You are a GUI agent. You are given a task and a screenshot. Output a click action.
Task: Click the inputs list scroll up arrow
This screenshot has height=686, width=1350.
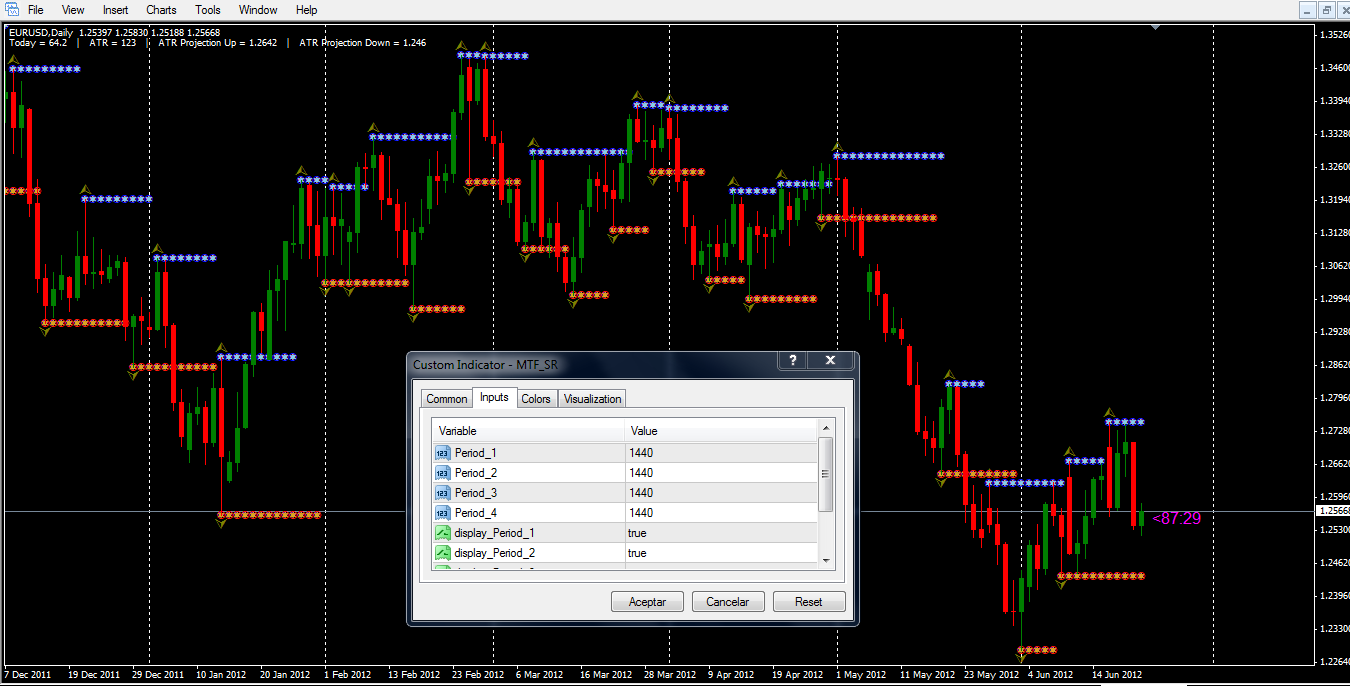(826, 429)
